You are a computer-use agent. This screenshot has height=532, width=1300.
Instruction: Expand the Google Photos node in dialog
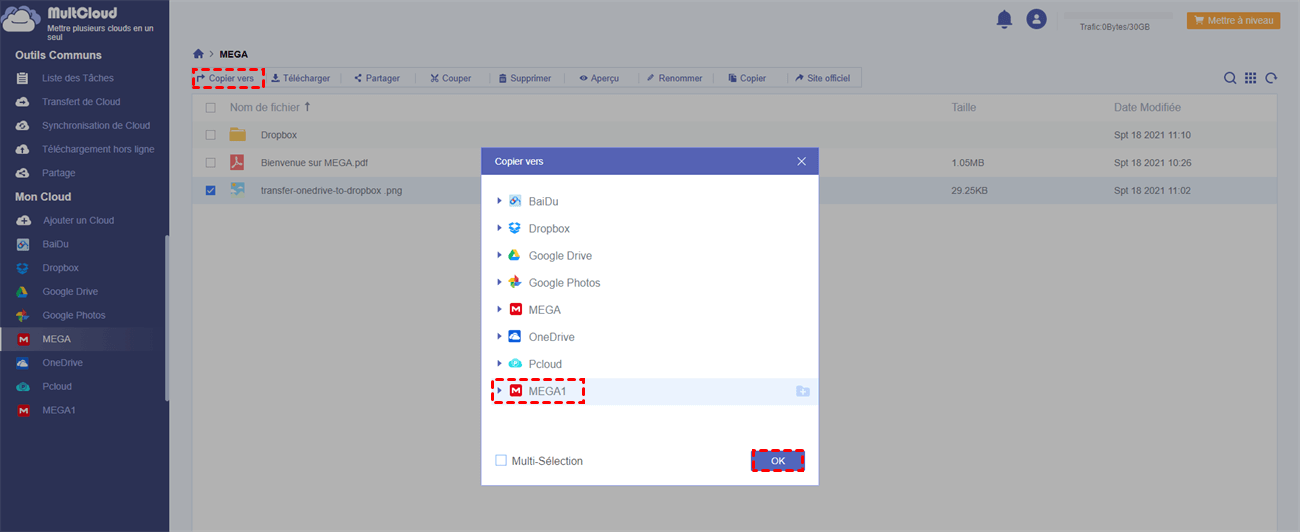tap(499, 282)
